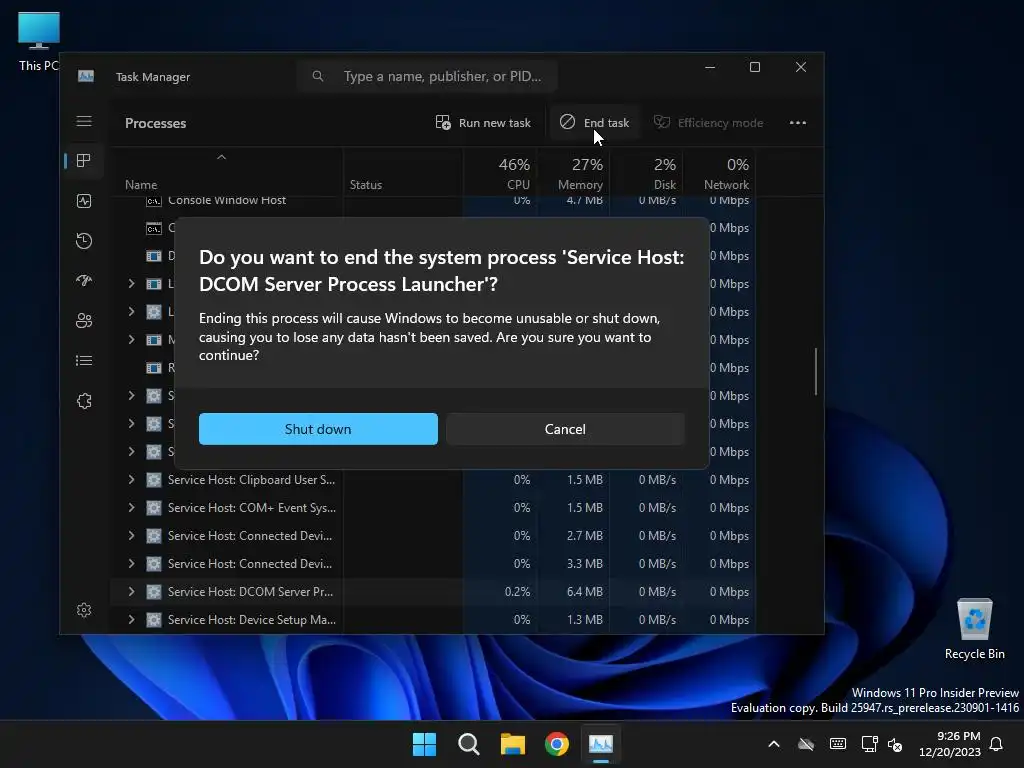The width and height of the screenshot is (1024, 768).
Task: Switch to the Processes tab icon
Action: [x=84, y=161]
